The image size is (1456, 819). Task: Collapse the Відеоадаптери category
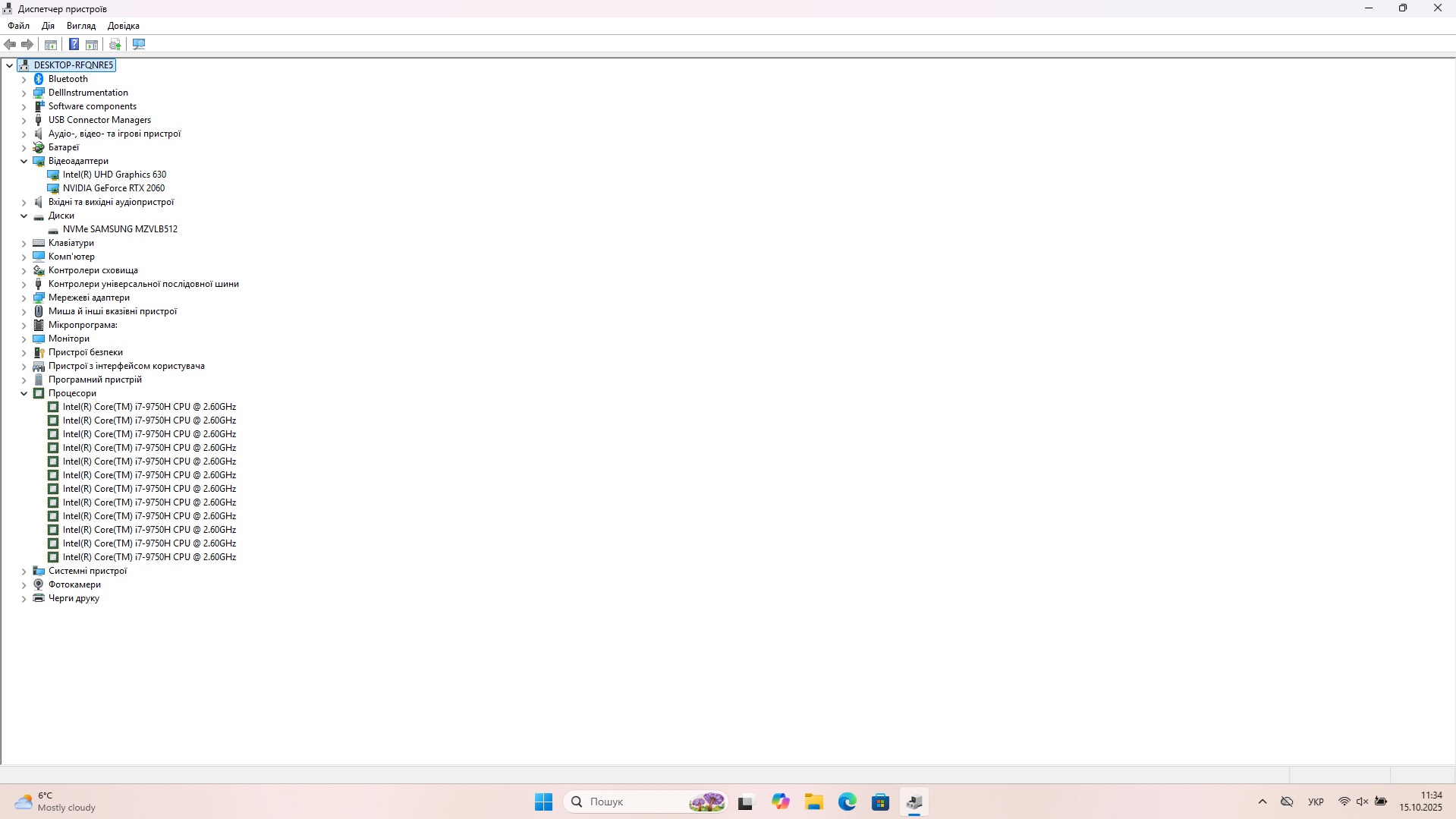coord(24,161)
